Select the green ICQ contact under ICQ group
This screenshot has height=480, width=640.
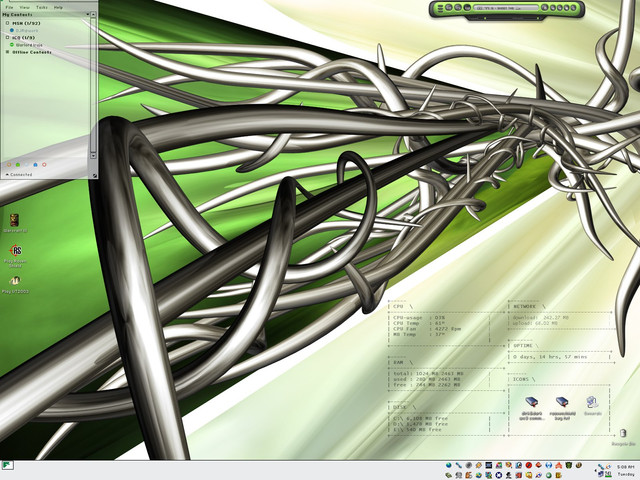(x=26, y=45)
